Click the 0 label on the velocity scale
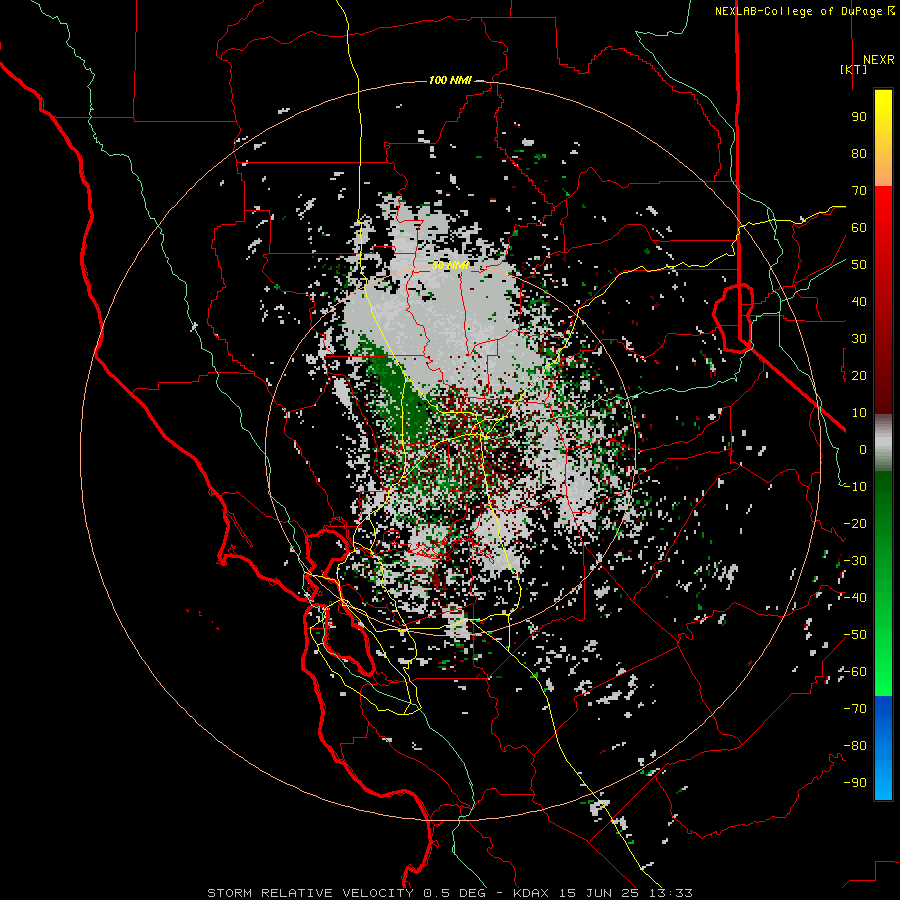Screen dimensions: 900x900 (863, 449)
